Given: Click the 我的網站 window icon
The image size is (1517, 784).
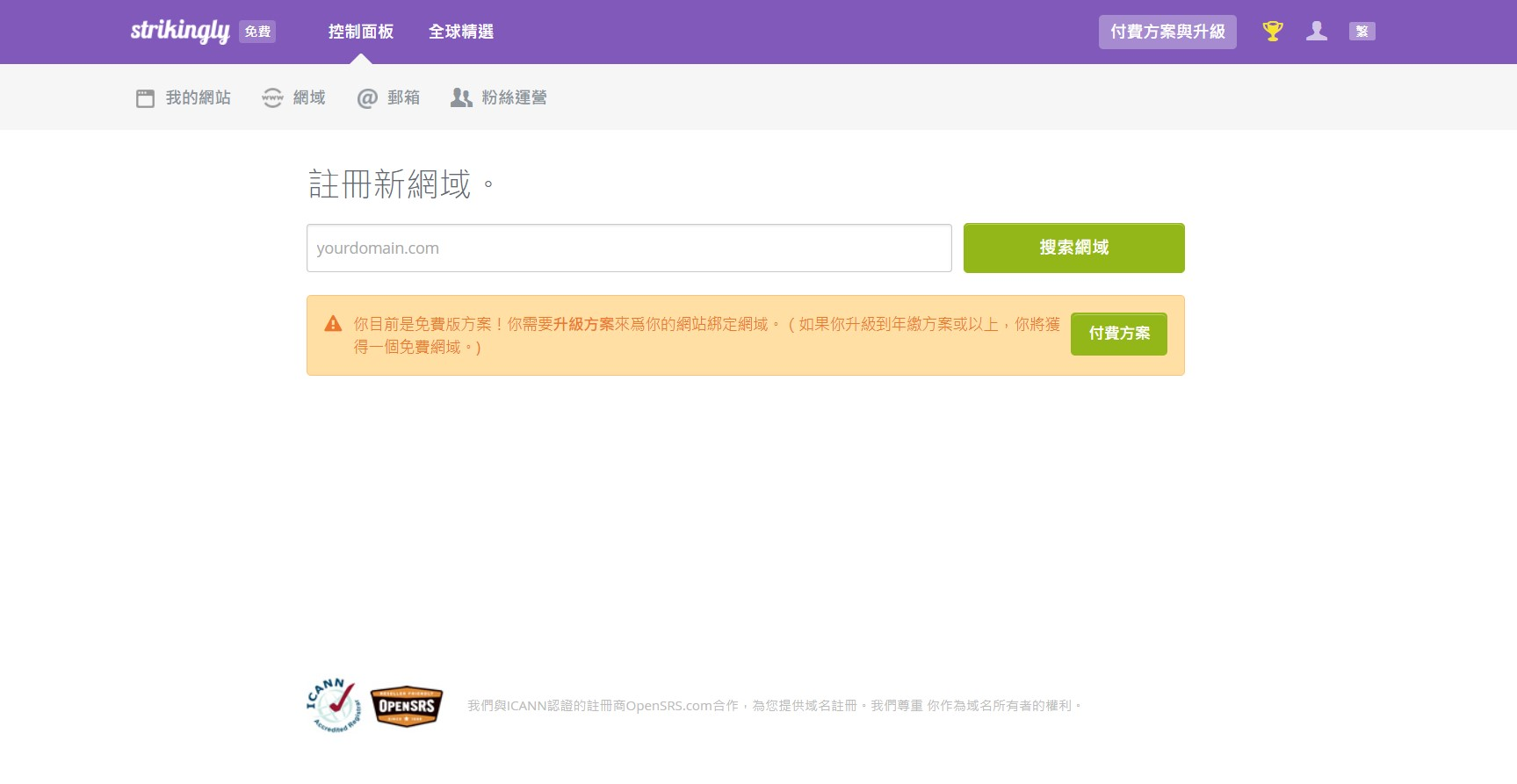Looking at the screenshot, I should [x=145, y=98].
